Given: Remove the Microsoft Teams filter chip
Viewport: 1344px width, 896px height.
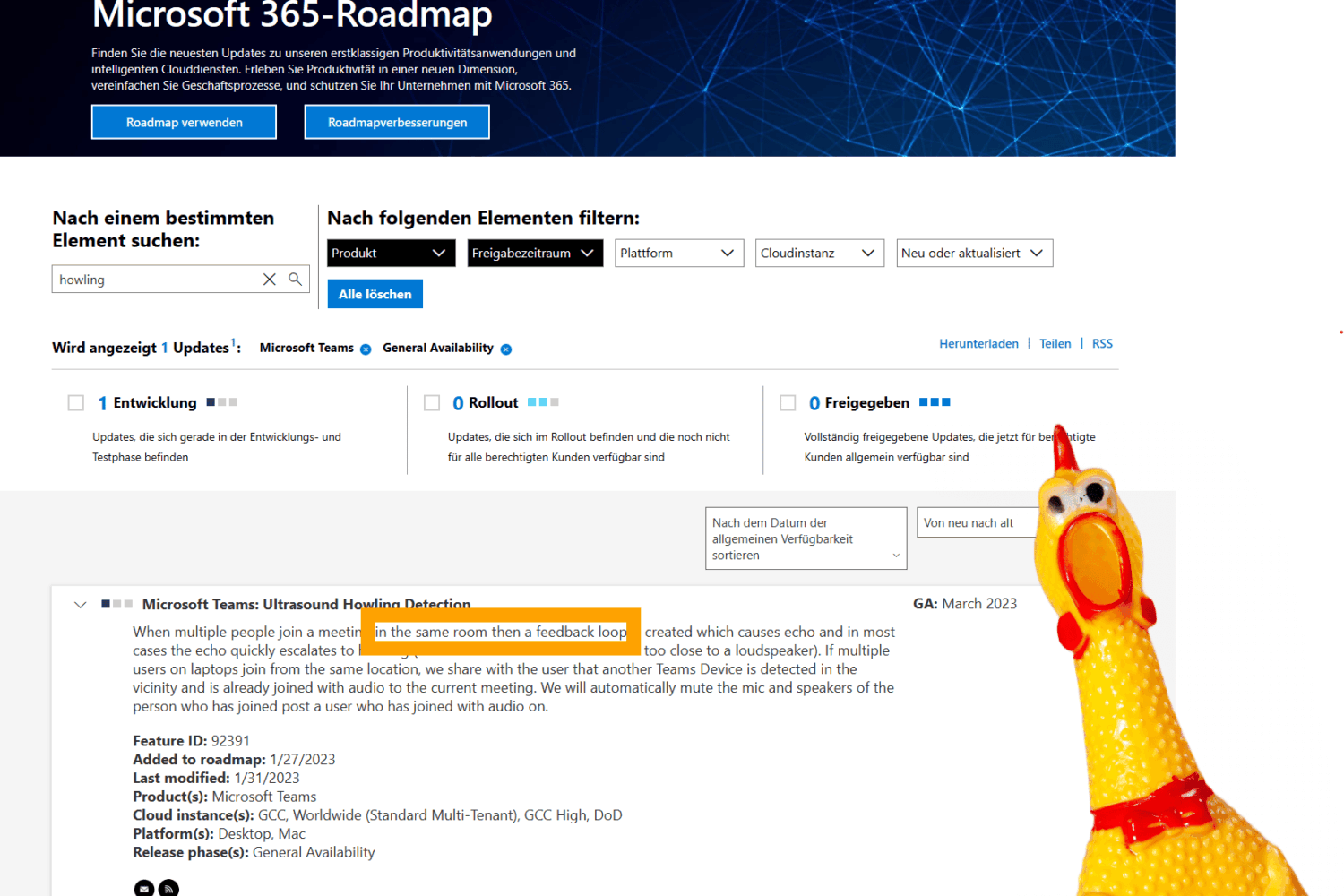Looking at the screenshot, I should [x=366, y=349].
